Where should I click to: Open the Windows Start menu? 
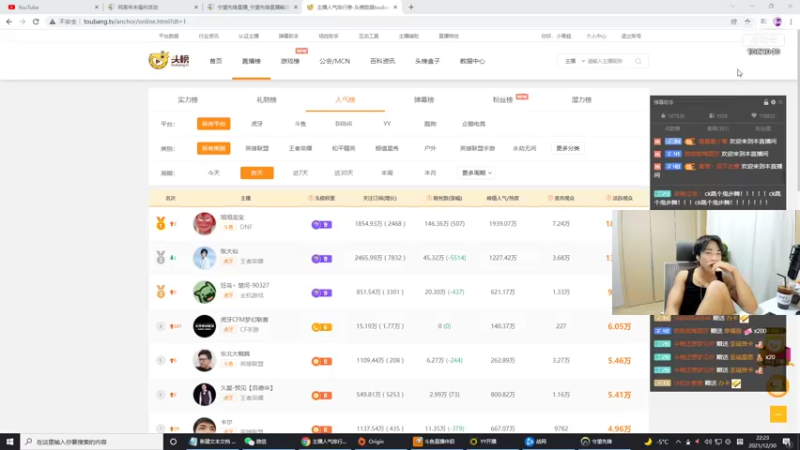coord(10,442)
